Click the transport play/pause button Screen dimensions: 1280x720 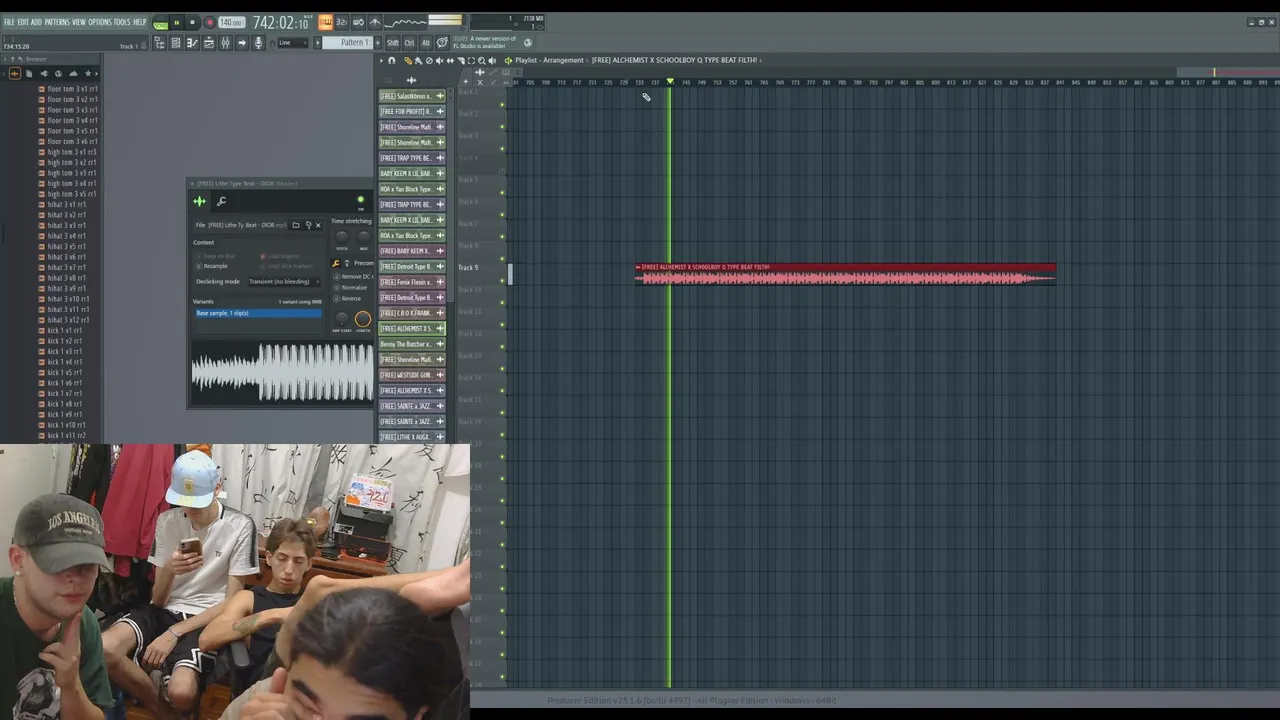(x=177, y=23)
